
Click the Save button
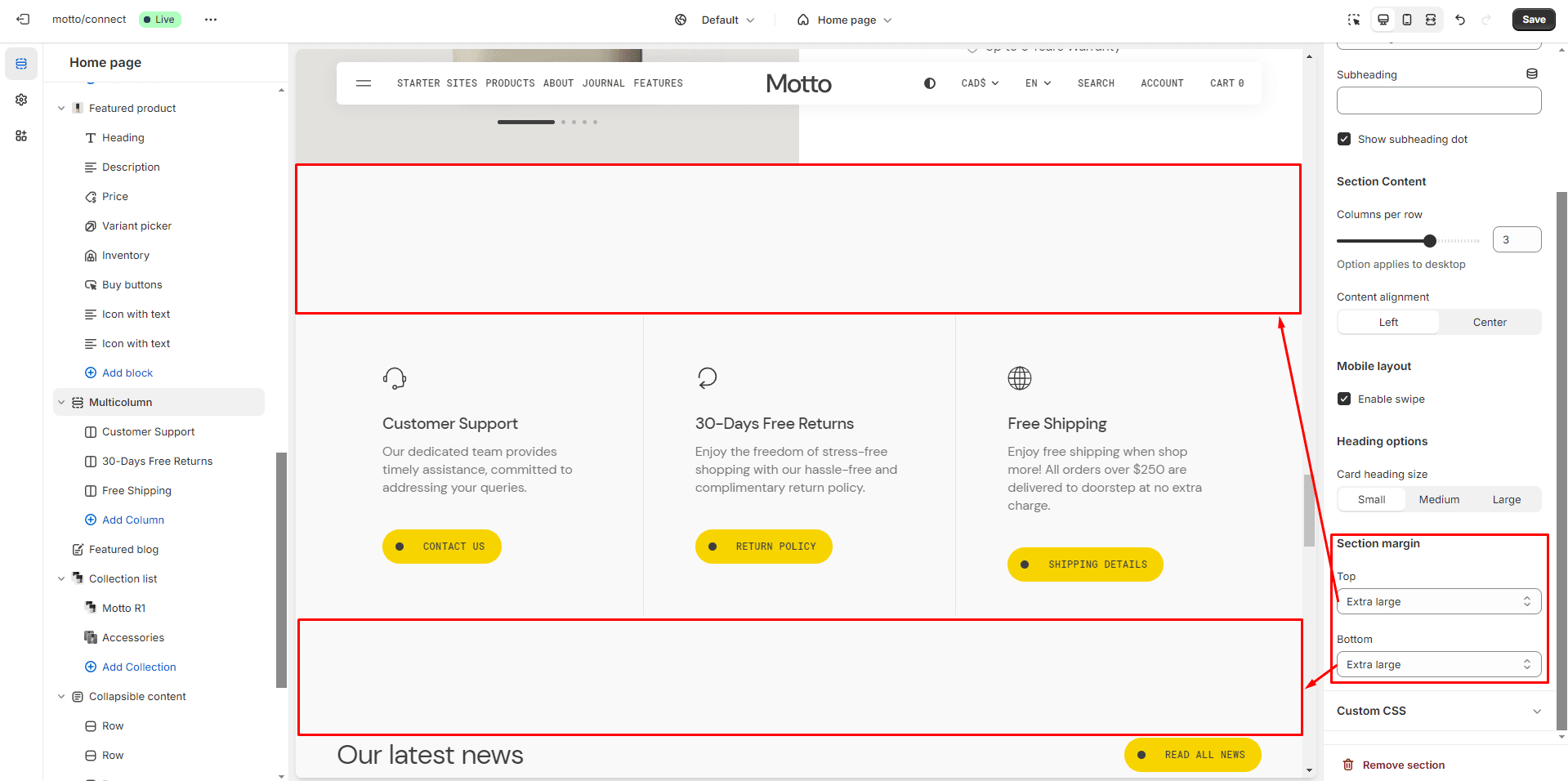1534,20
